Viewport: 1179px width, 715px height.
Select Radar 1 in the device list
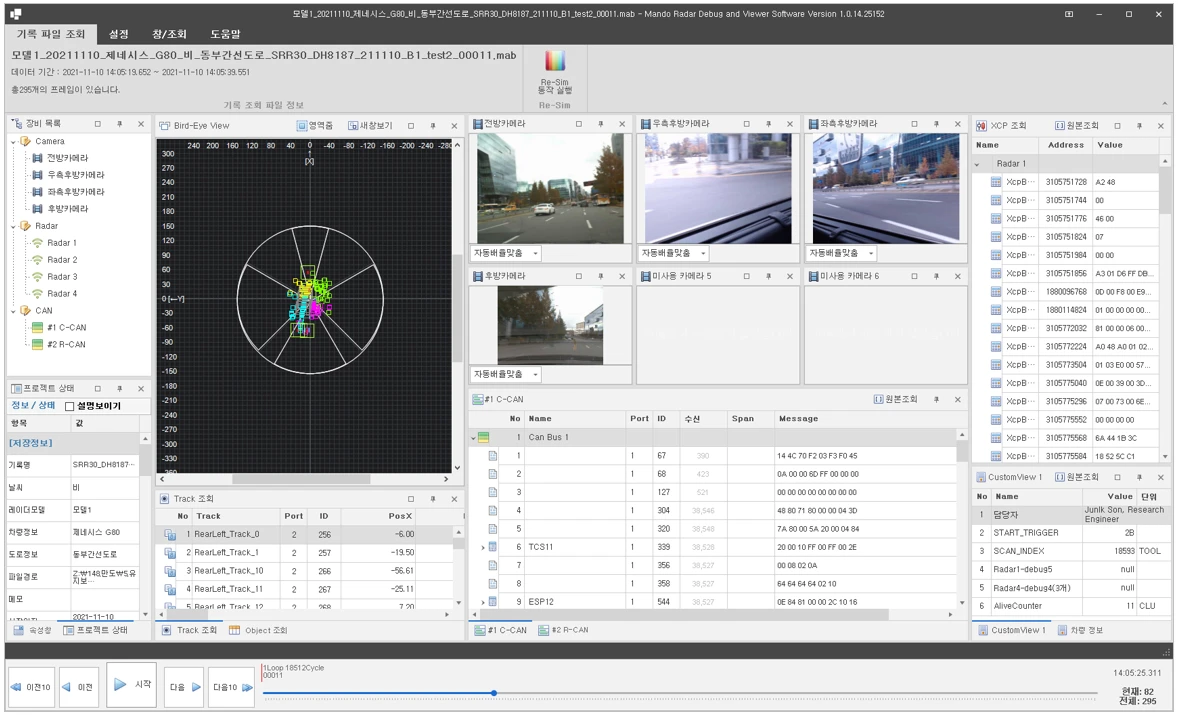[61, 243]
